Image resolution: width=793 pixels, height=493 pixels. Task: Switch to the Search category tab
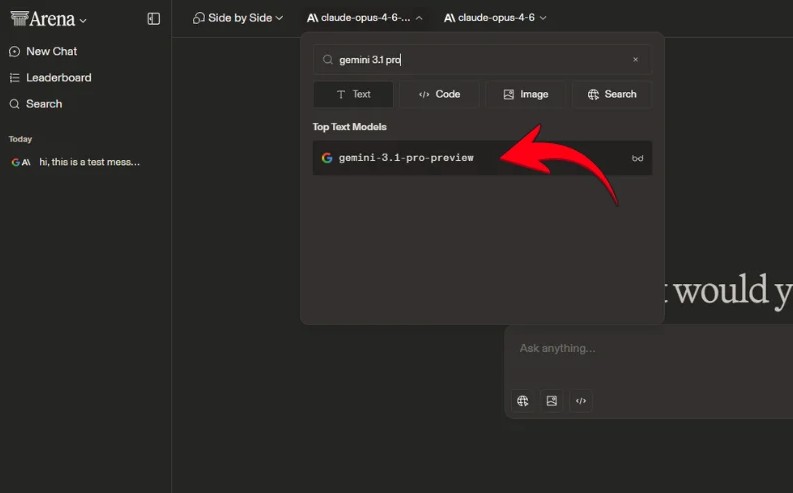pyautogui.click(x=612, y=94)
